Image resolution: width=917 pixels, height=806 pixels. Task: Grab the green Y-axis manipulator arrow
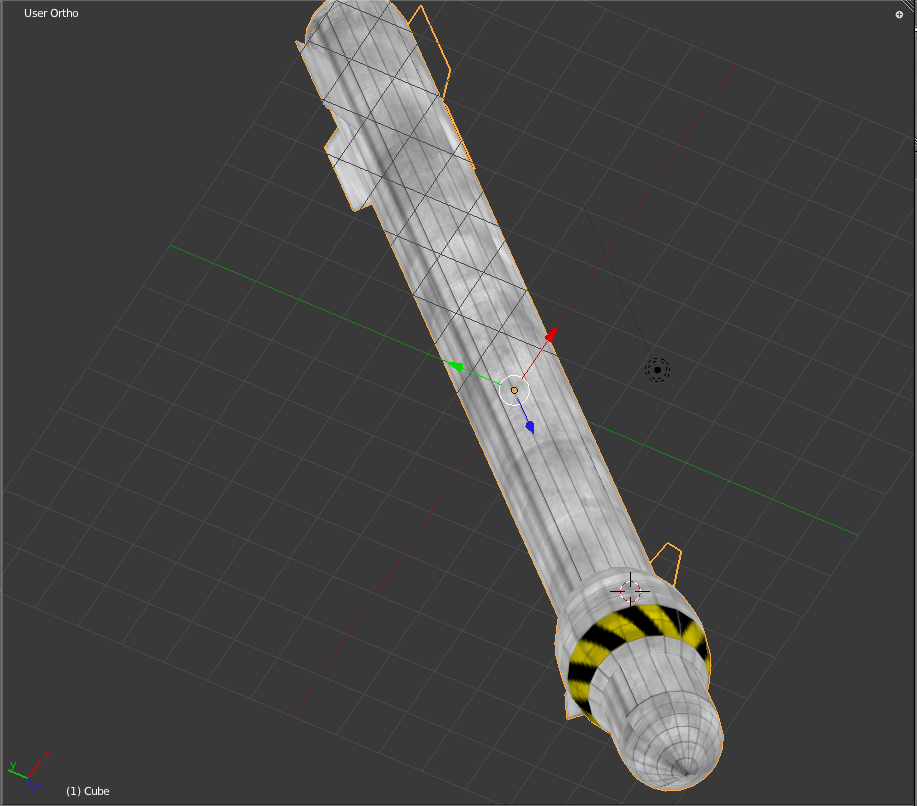pyautogui.click(x=455, y=367)
